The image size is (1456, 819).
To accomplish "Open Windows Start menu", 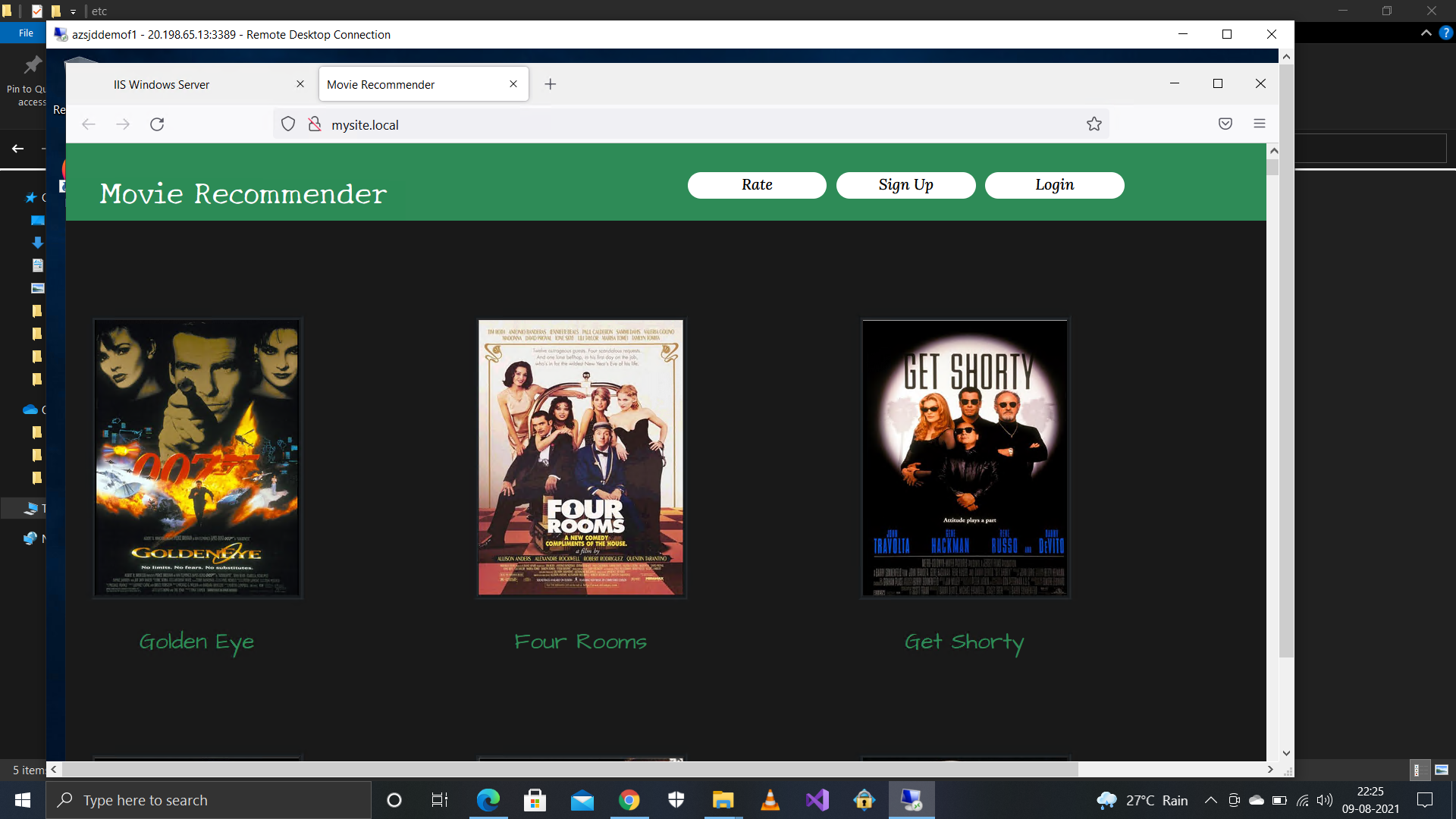I will pyautogui.click(x=23, y=800).
